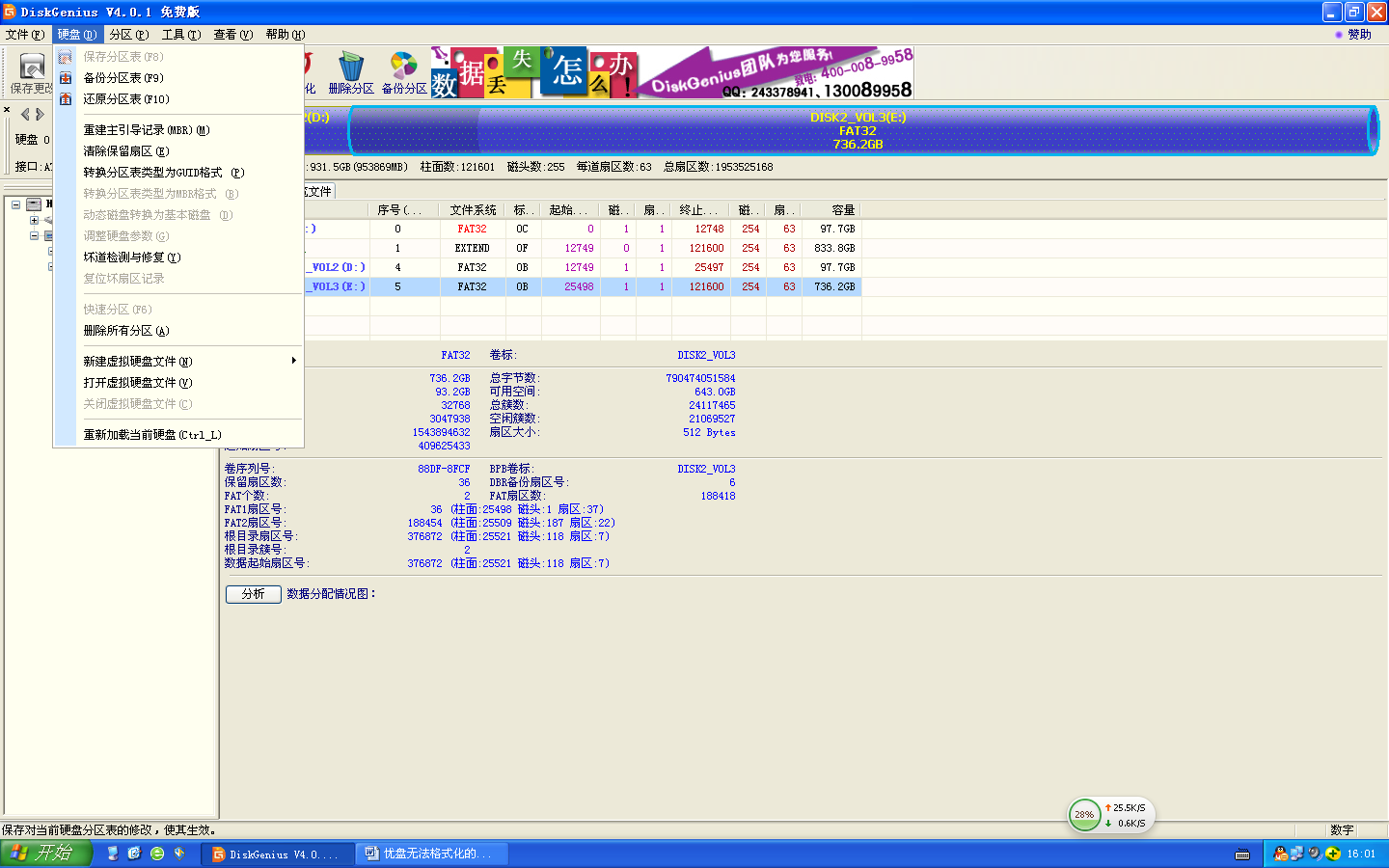This screenshot has height=868, width=1389.
Task: Go to previous disk with left arrow
Action: [25, 114]
